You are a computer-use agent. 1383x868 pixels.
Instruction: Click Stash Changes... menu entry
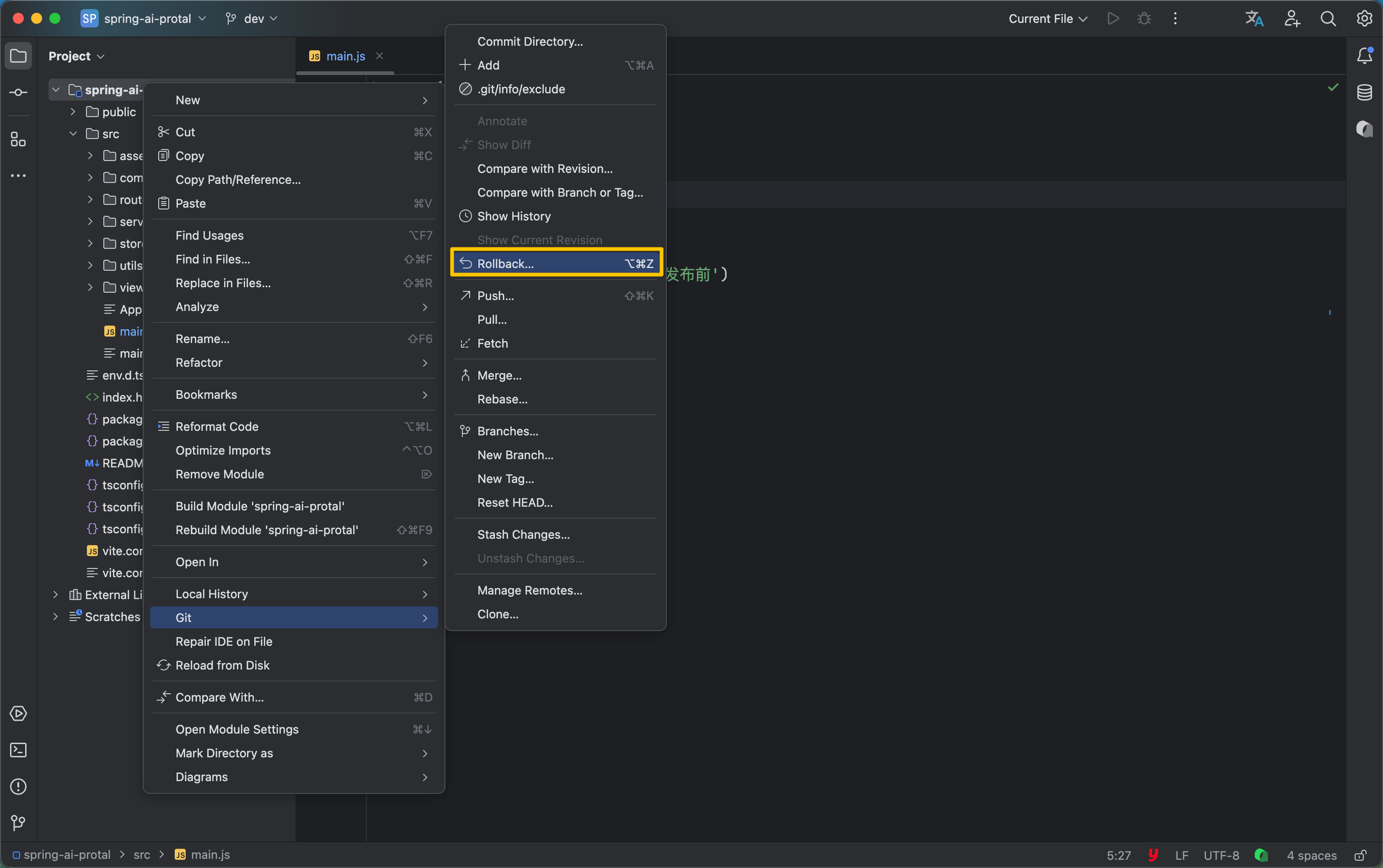523,535
